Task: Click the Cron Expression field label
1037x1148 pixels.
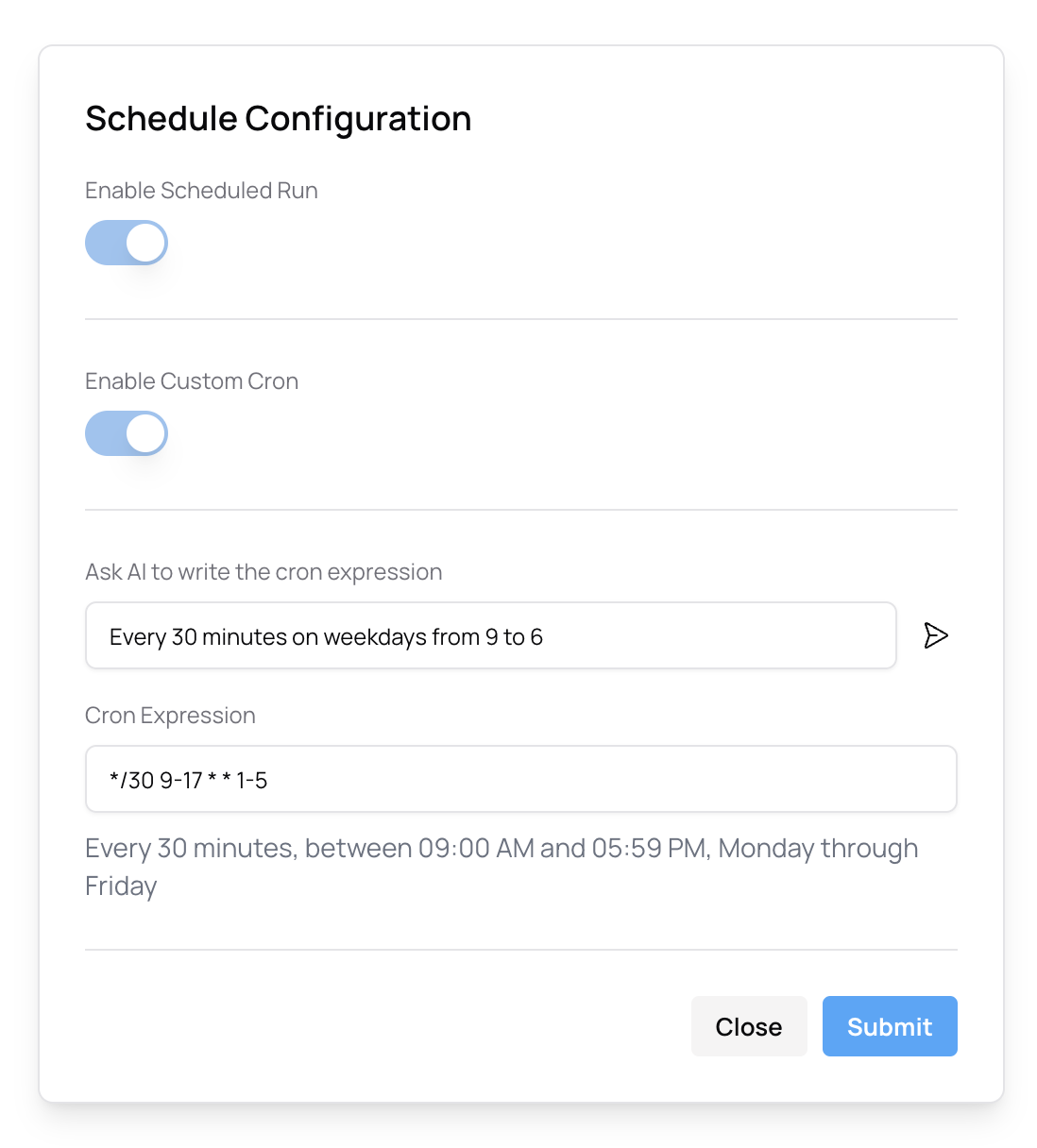Action: coord(170,716)
